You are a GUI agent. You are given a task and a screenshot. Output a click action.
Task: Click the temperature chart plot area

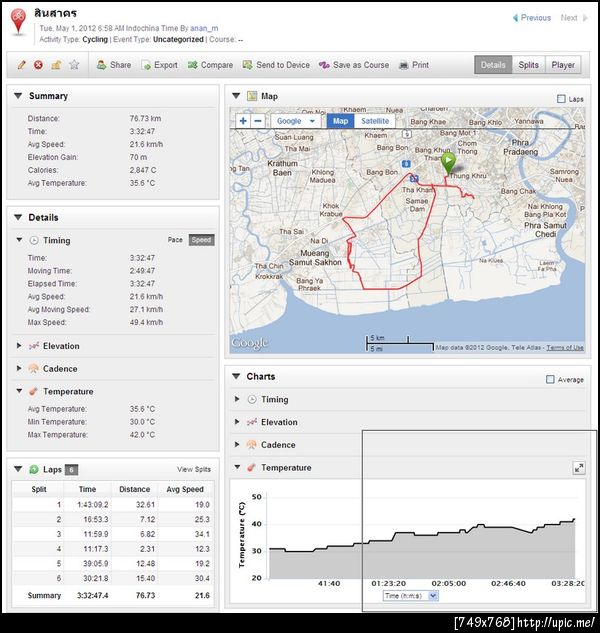point(422,537)
